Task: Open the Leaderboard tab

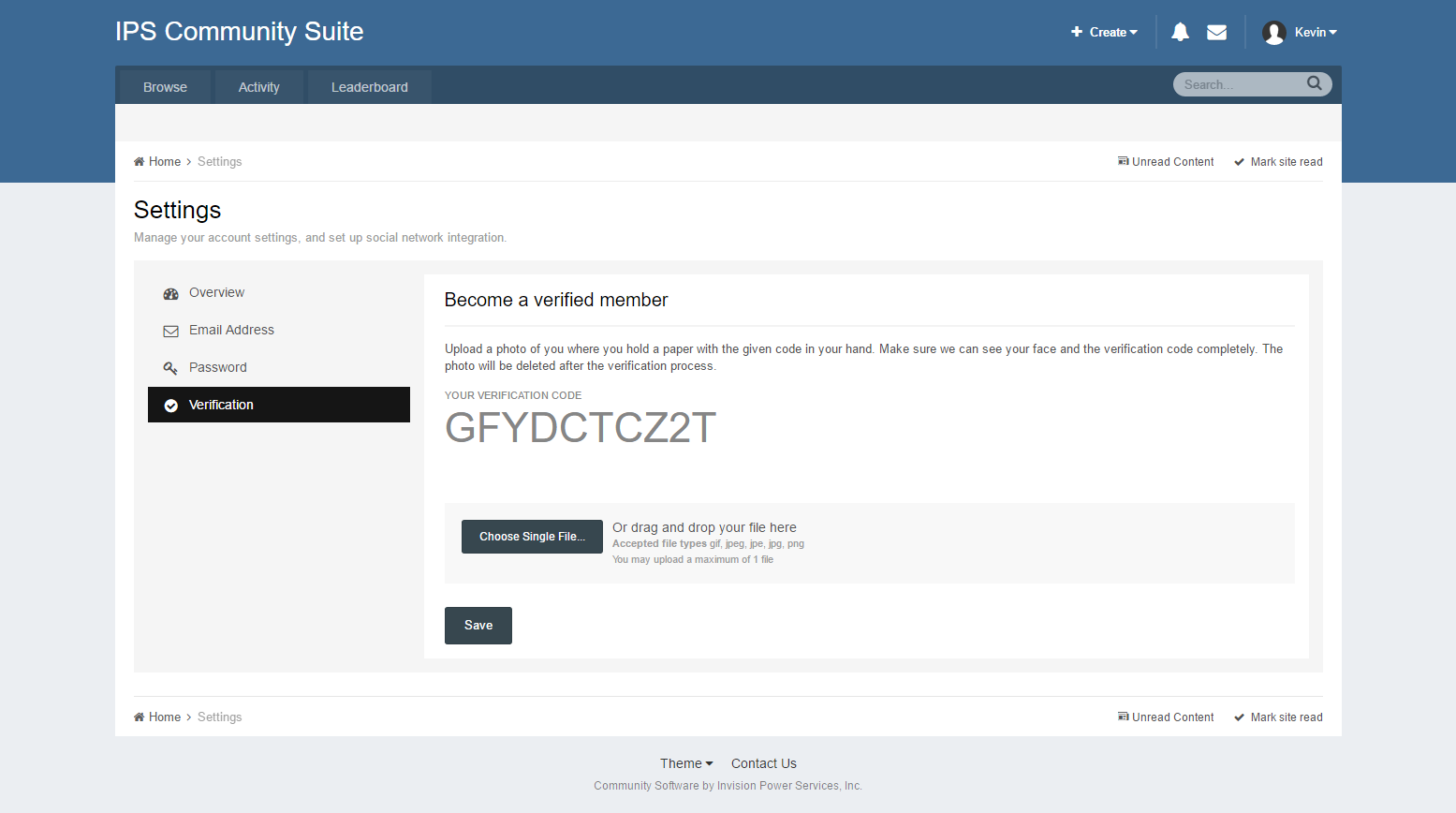Action: coord(369,86)
